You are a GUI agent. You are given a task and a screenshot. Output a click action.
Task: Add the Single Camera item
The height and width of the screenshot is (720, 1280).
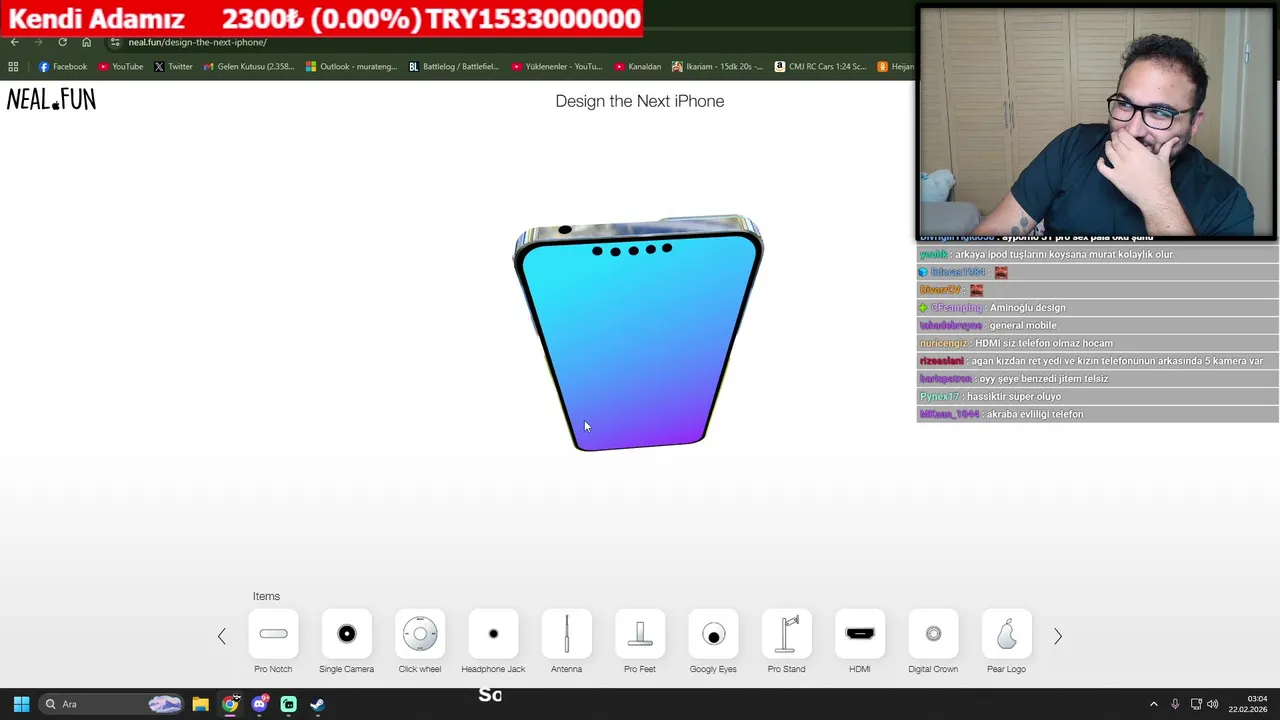tap(346, 634)
